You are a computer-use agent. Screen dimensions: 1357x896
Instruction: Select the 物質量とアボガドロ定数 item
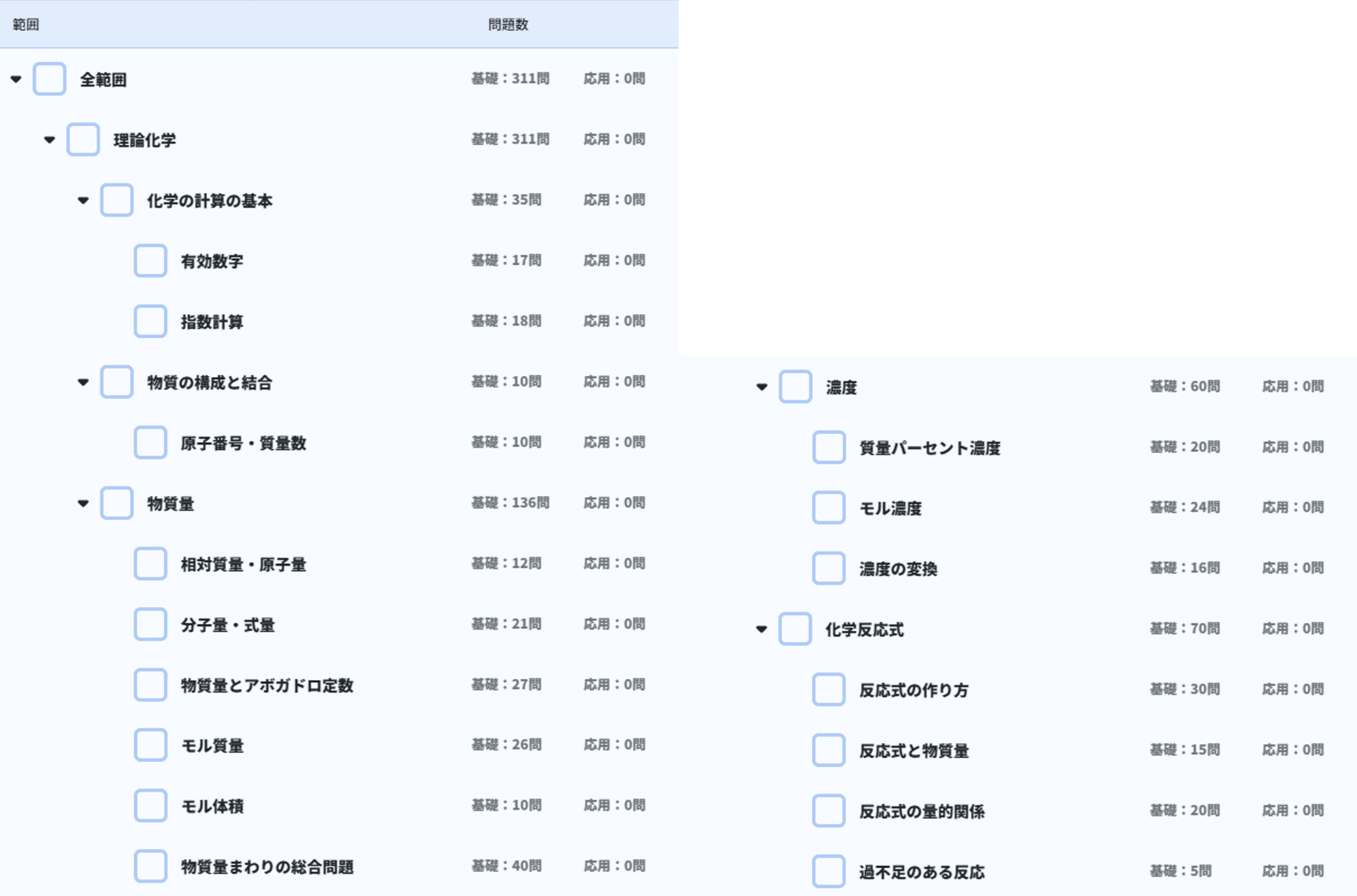[x=266, y=686]
